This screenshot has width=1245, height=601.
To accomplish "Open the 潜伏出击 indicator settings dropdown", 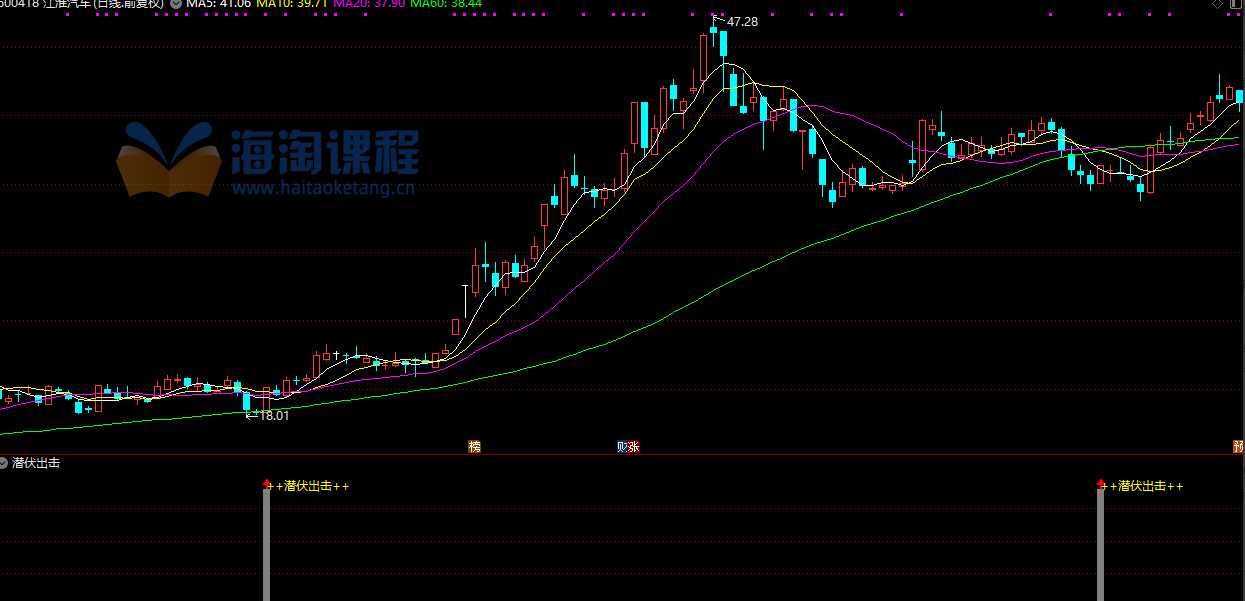I will coord(4,463).
